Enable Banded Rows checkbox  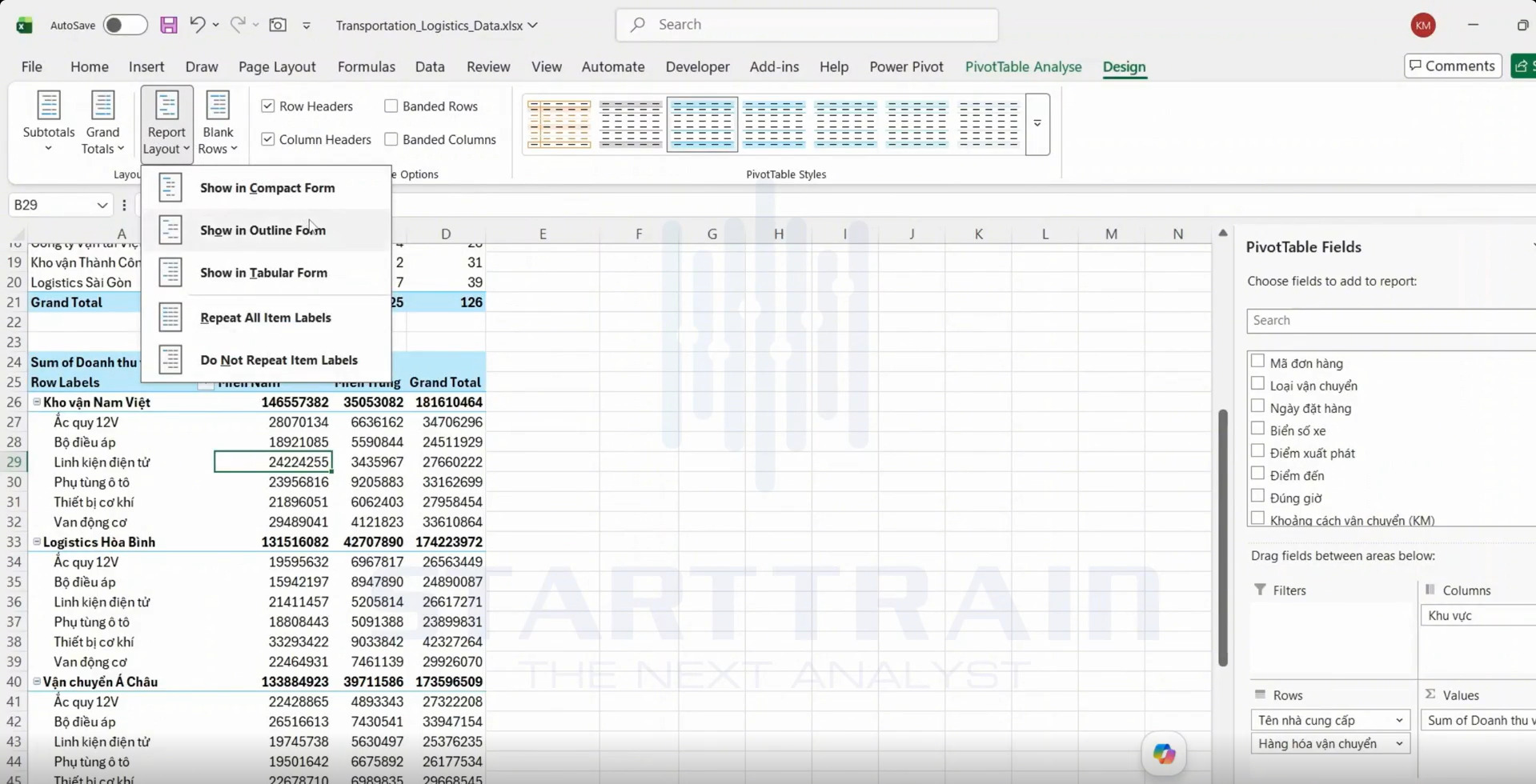(391, 106)
